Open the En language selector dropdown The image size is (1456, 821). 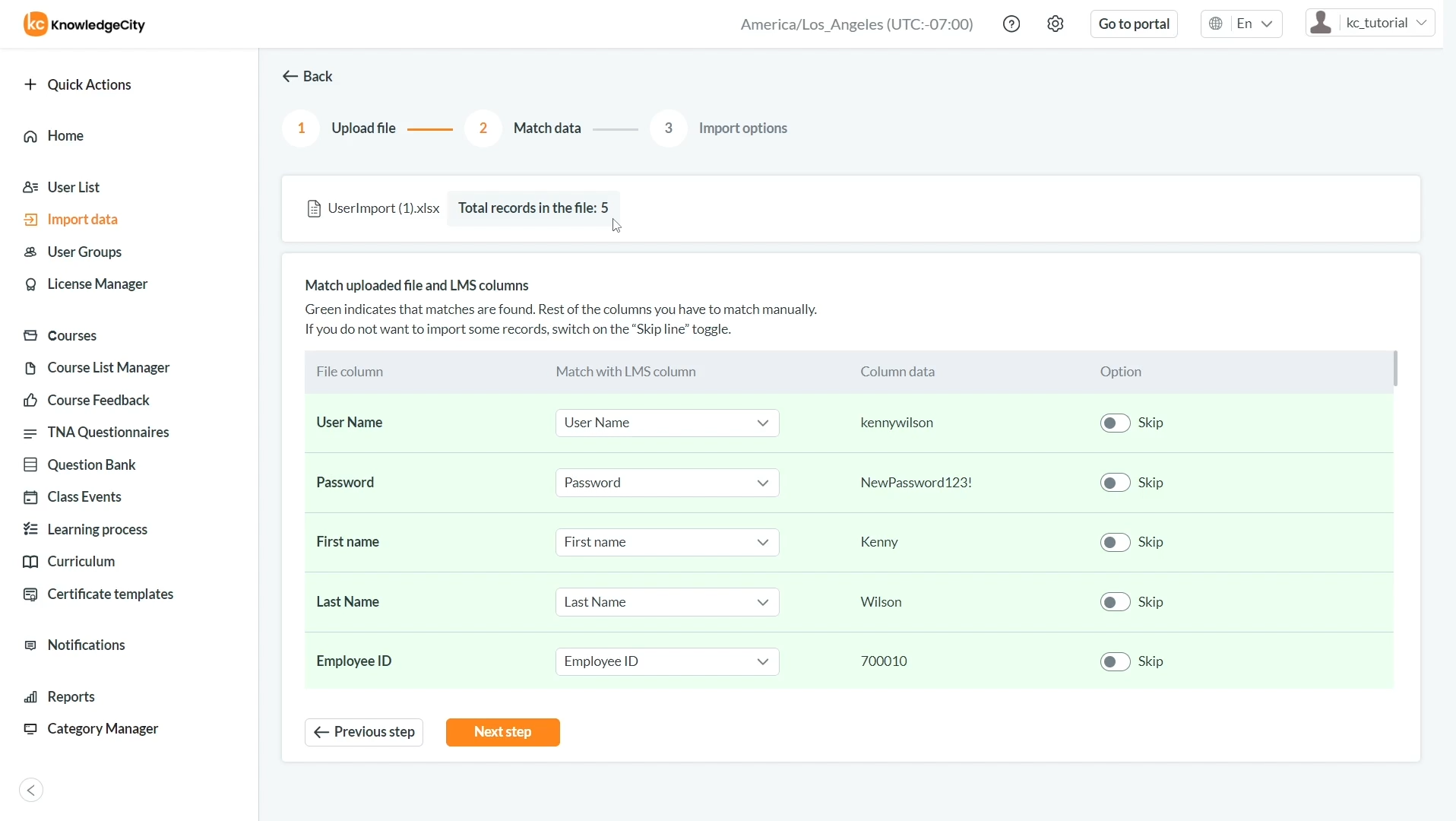(1241, 24)
